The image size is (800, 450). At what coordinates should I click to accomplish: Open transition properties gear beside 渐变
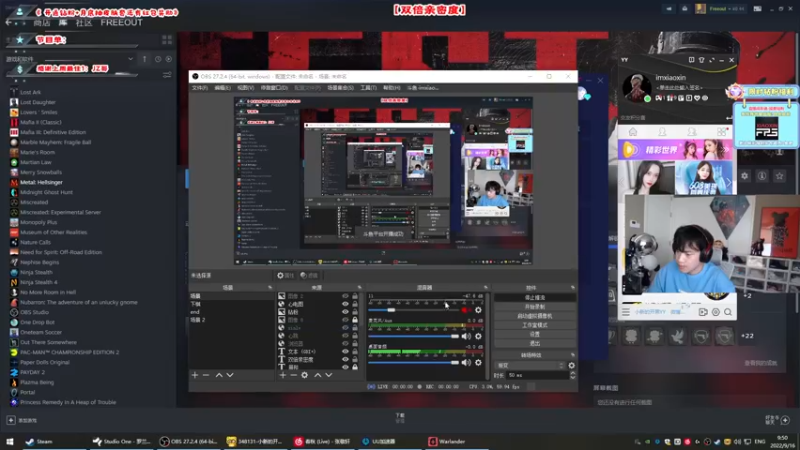[x=571, y=365]
